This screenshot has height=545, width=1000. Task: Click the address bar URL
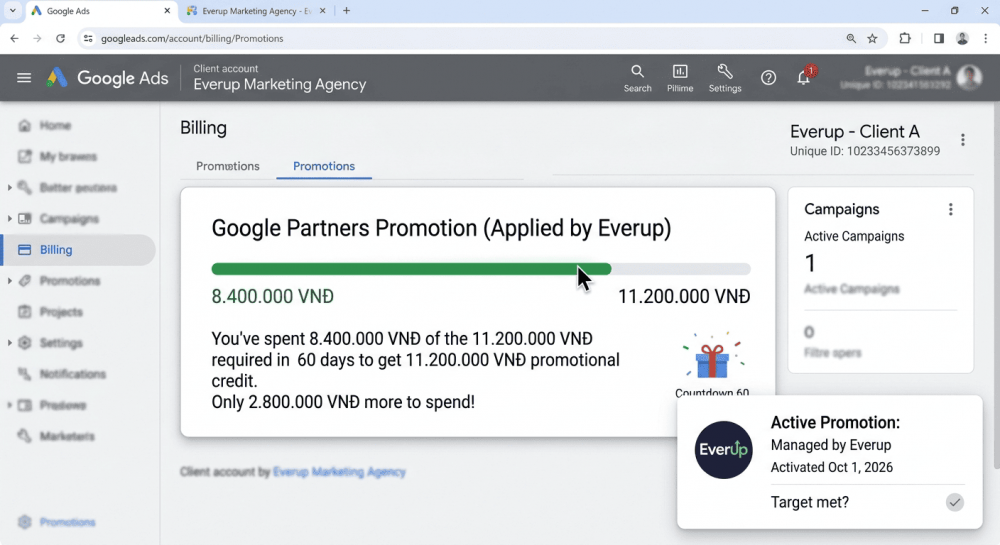coord(192,38)
